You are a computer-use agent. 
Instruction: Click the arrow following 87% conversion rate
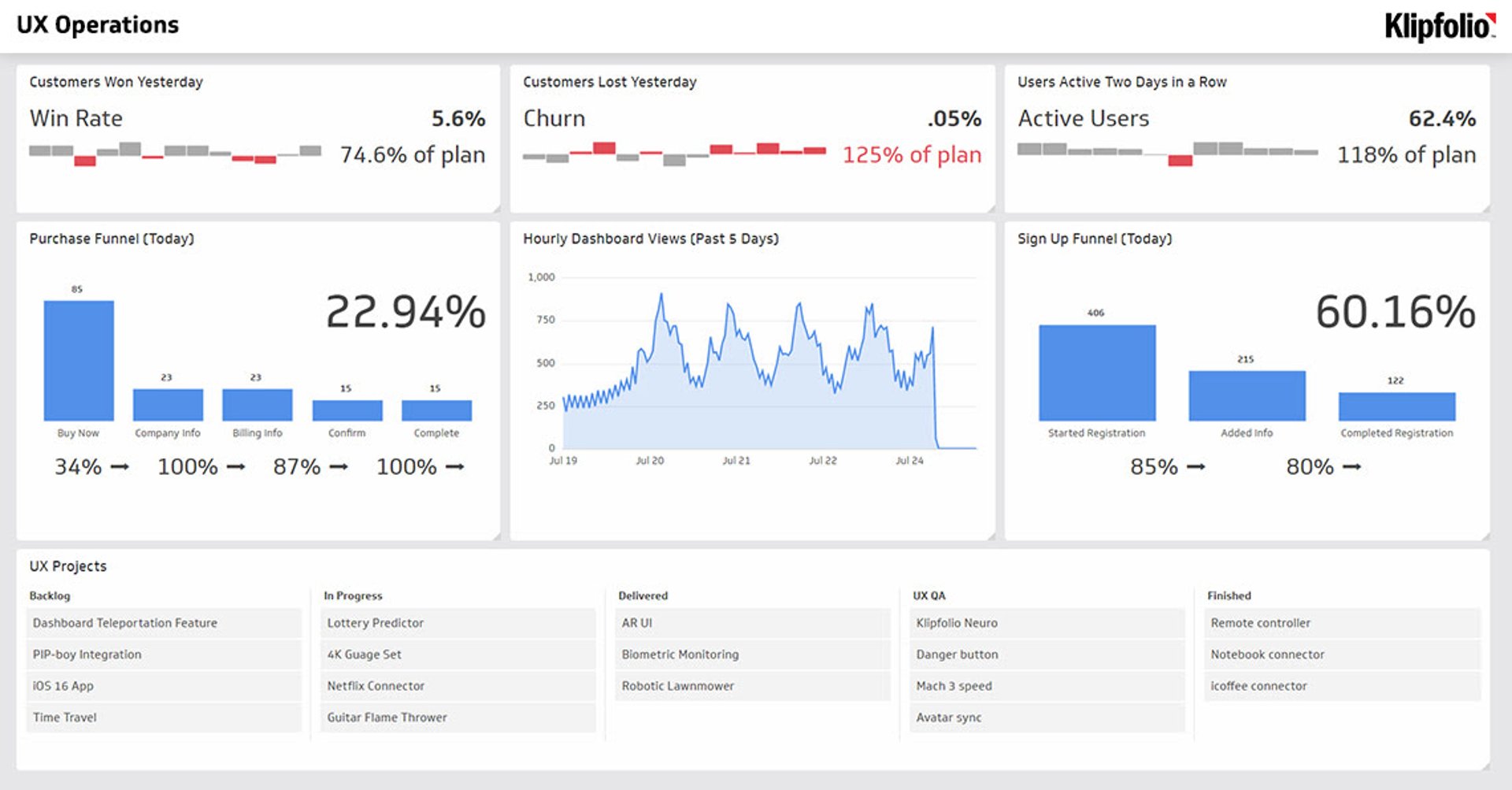click(339, 466)
